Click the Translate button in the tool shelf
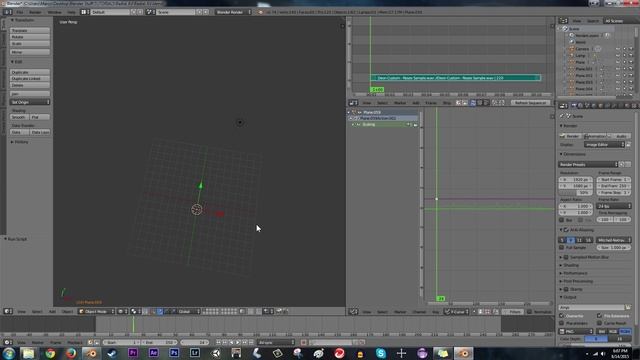 click(30, 31)
